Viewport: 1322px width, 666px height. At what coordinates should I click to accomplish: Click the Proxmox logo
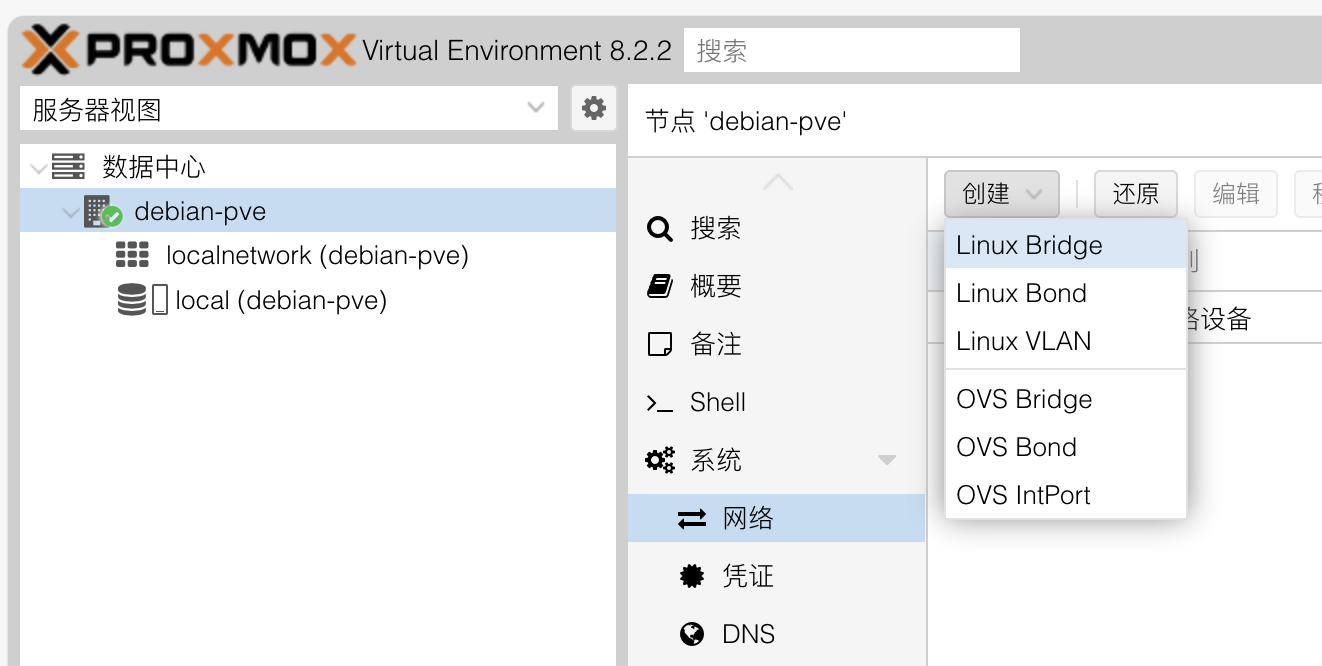(188, 49)
